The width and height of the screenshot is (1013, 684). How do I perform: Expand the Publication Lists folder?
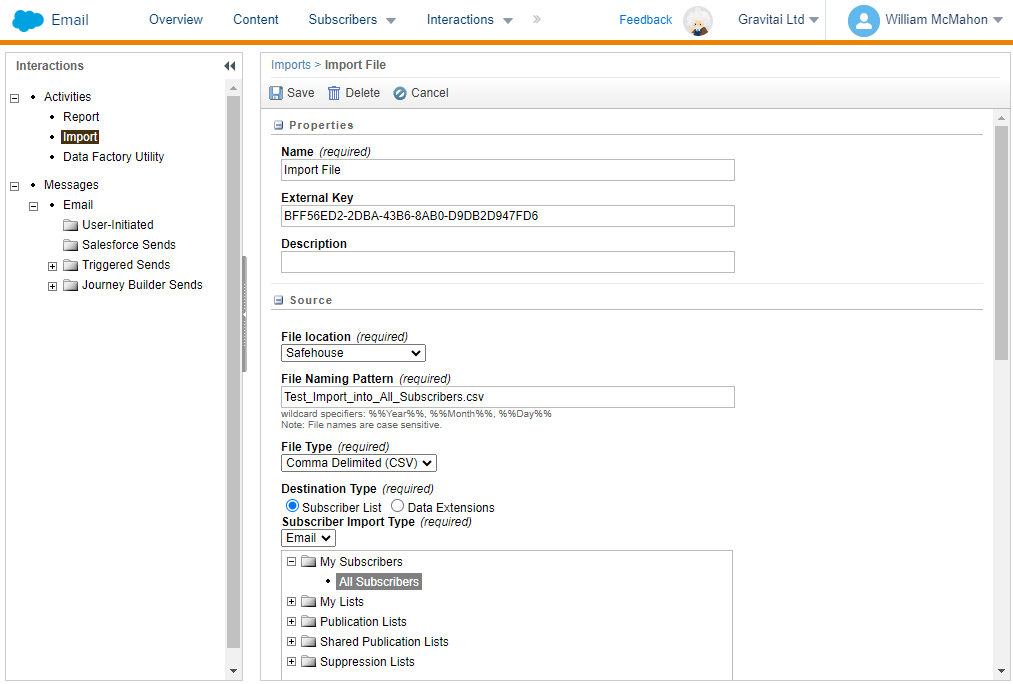pos(292,622)
